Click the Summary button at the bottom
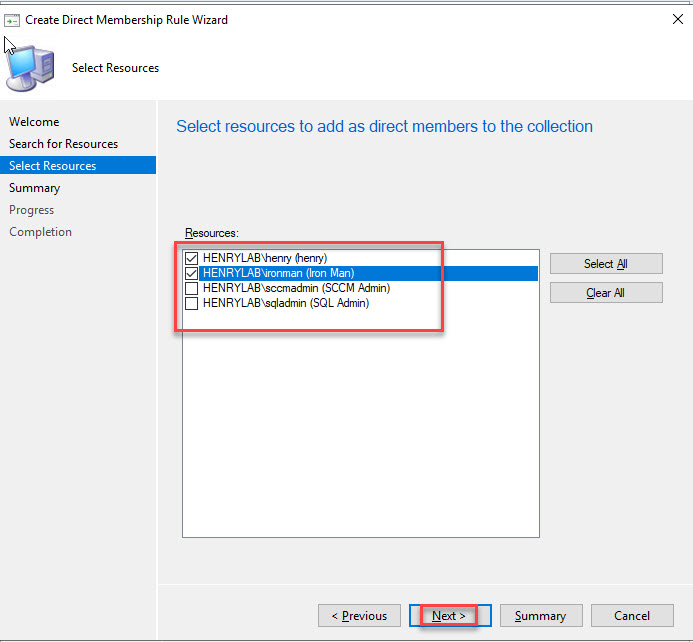Viewport: 693px width, 642px height. (x=540, y=616)
